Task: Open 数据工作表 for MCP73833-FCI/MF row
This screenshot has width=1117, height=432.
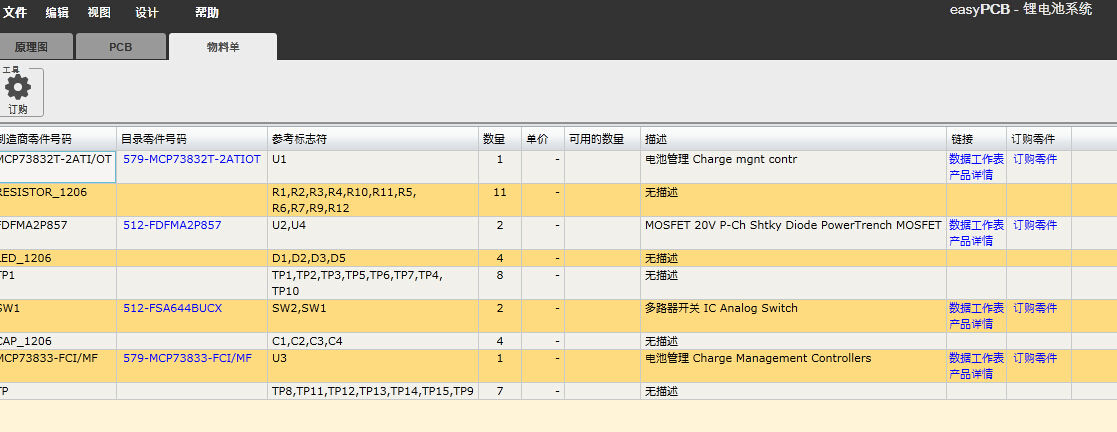Action: click(977, 358)
